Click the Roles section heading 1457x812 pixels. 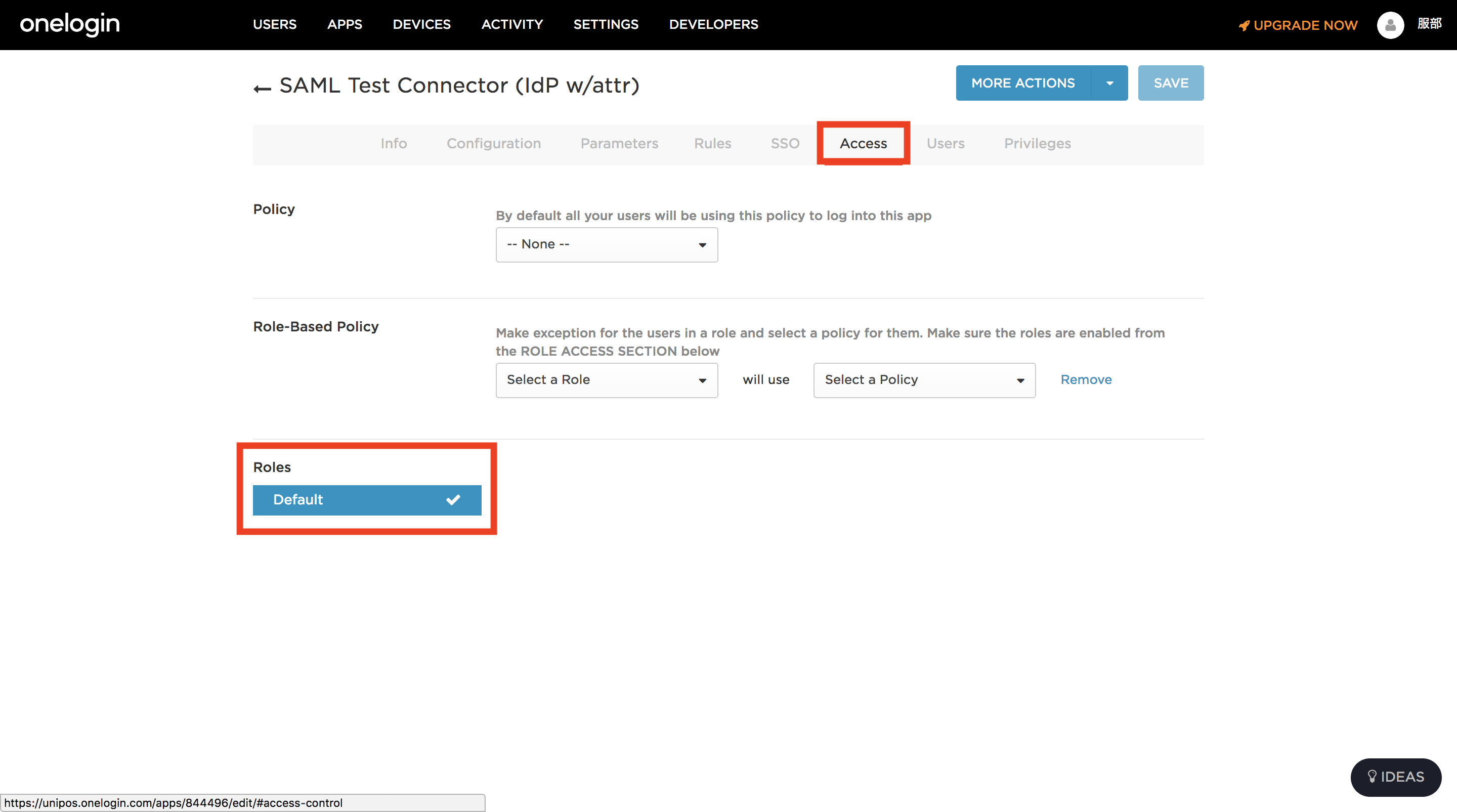pyautogui.click(x=272, y=467)
